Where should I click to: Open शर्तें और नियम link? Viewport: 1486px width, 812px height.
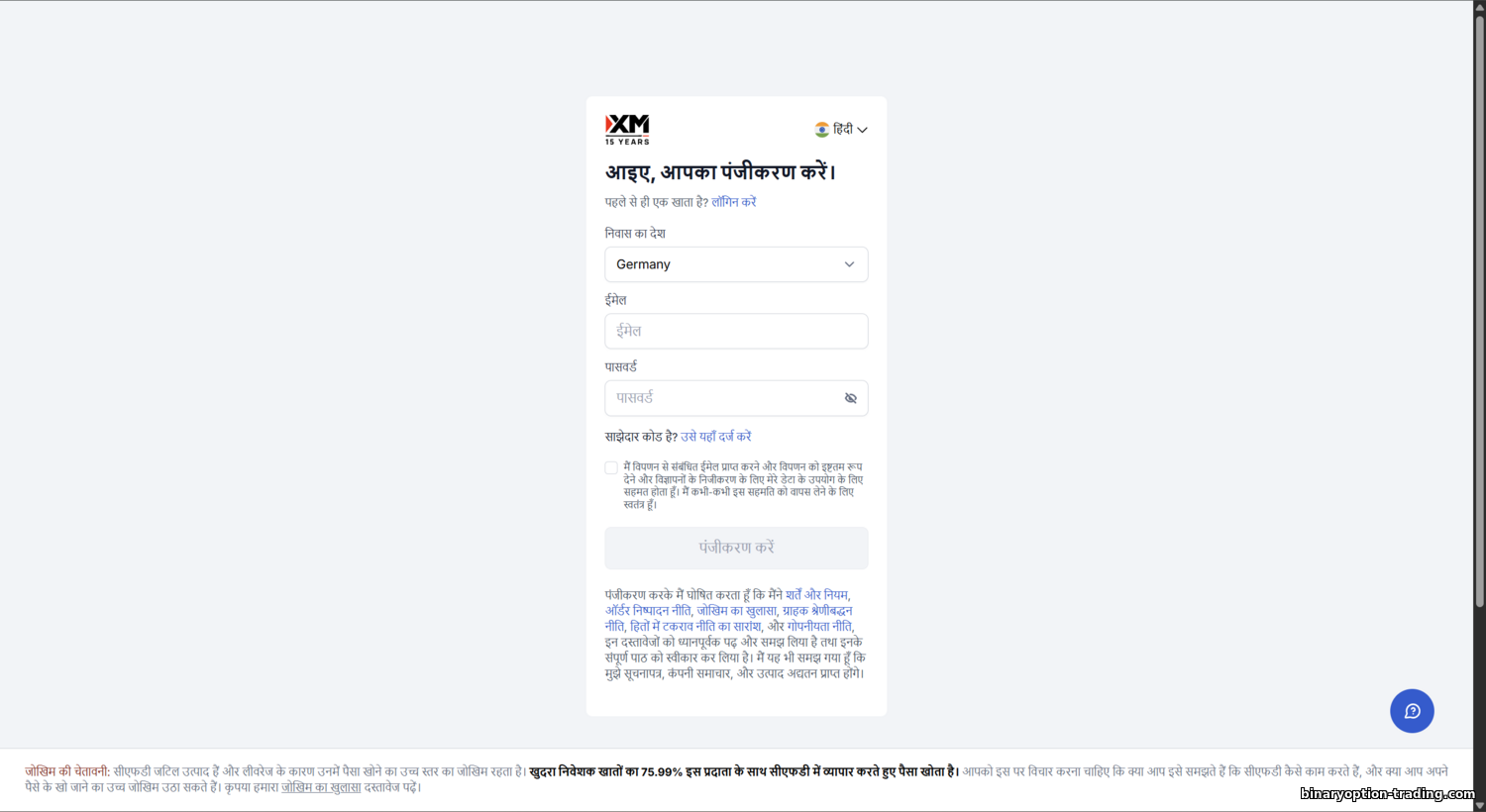(817, 595)
